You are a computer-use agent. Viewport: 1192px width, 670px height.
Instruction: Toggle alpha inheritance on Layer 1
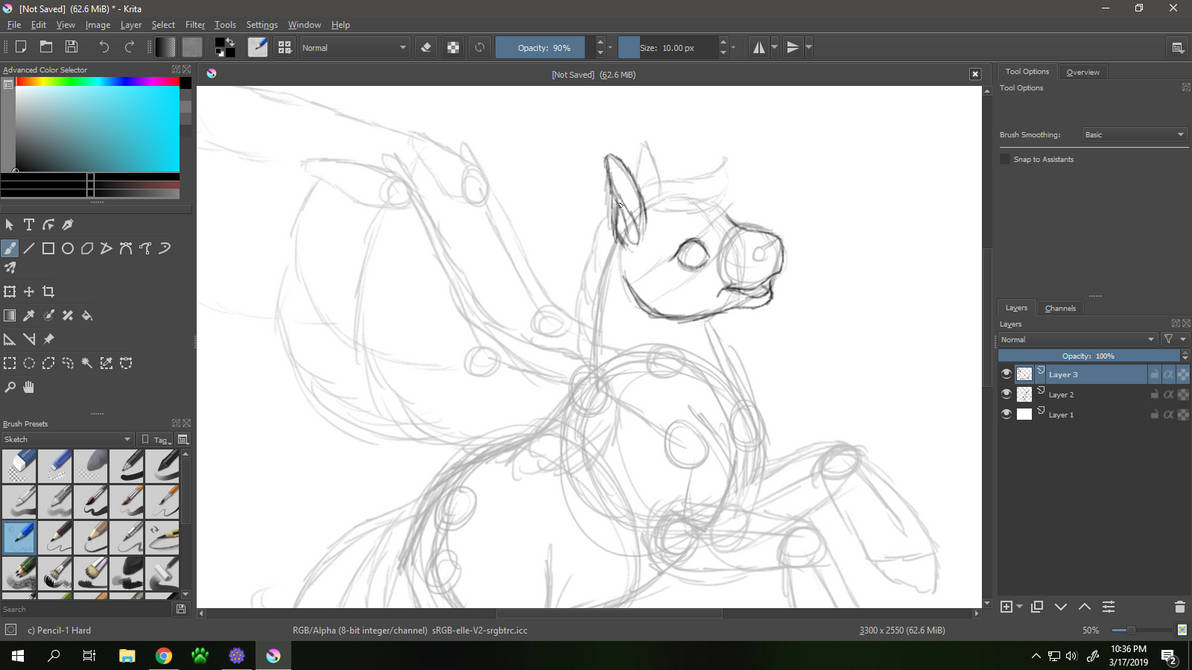(1168, 414)
